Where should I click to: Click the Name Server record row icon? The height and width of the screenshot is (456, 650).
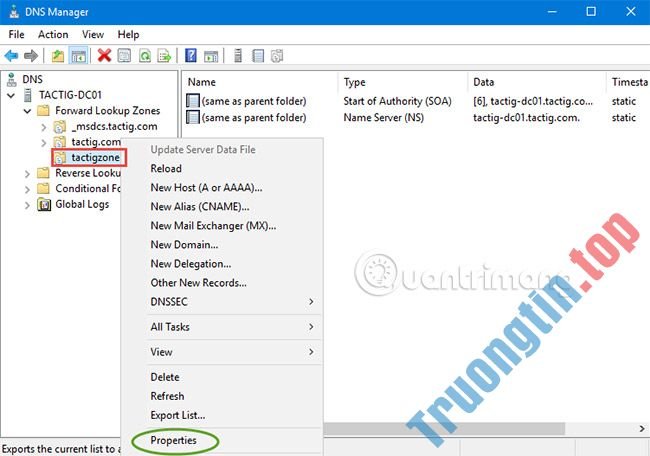click(x=193, y=117)
